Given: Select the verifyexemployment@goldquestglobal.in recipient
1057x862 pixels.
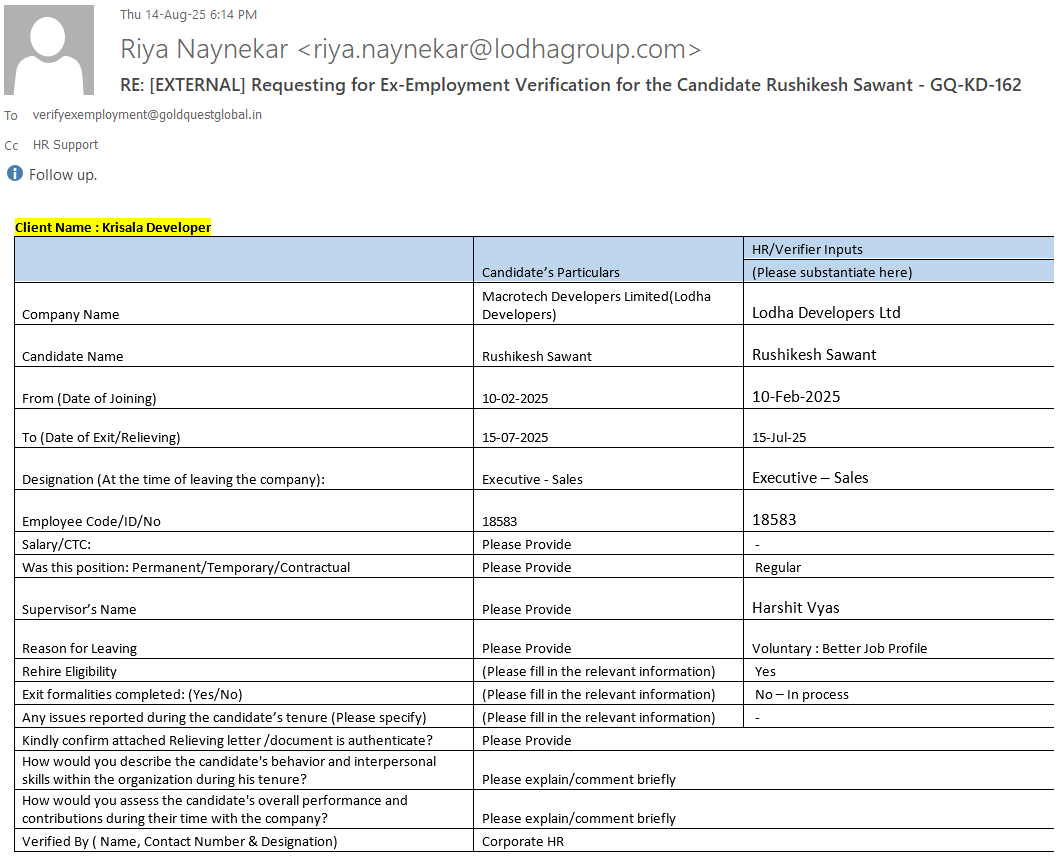Looking at the screenshot, I should coord(147,115).
